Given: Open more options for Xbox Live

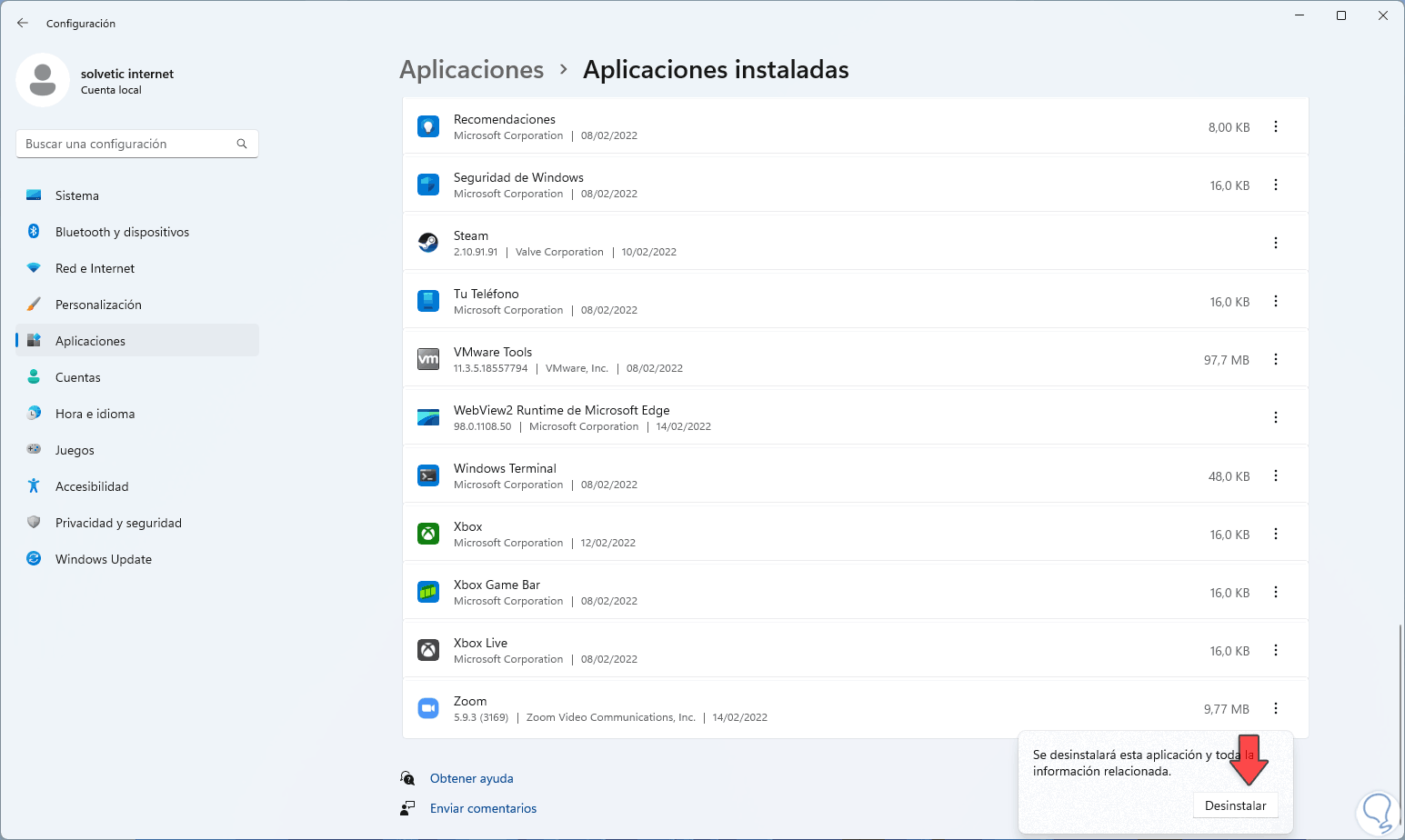Looking at the screenshot, I should (1276, 650).
